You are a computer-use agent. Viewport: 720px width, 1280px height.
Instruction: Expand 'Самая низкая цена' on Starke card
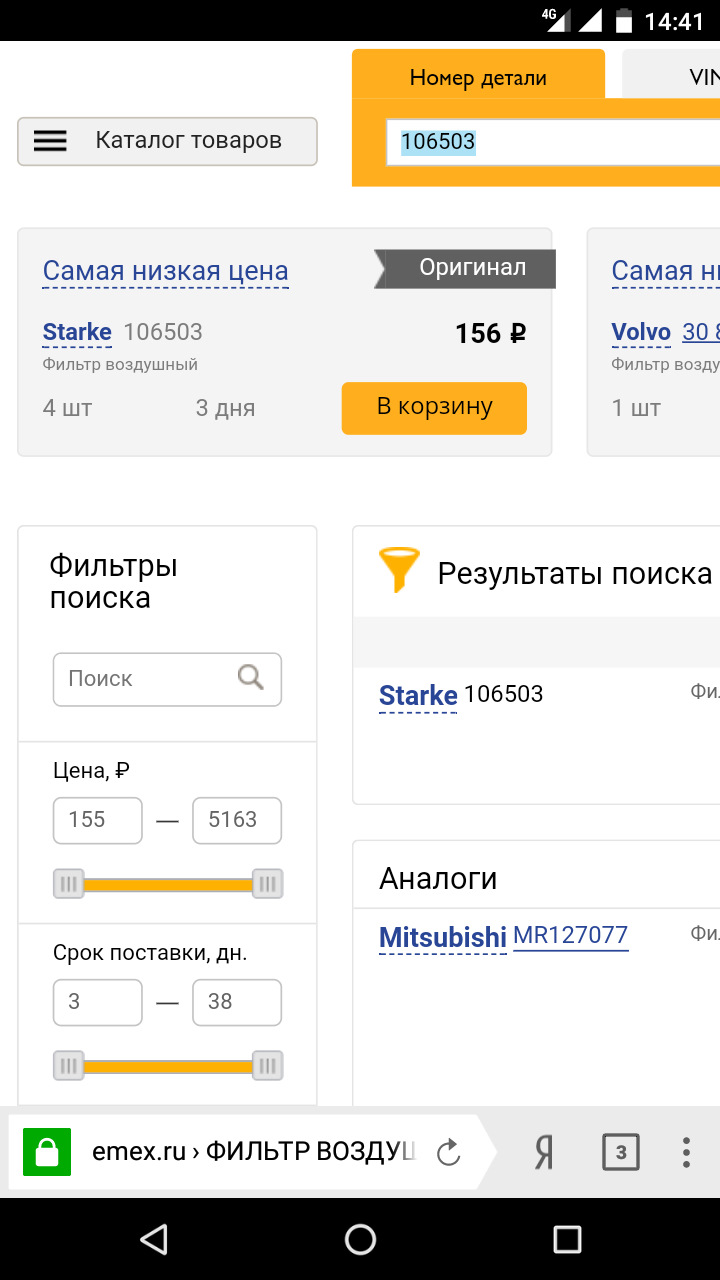[165, 271]
